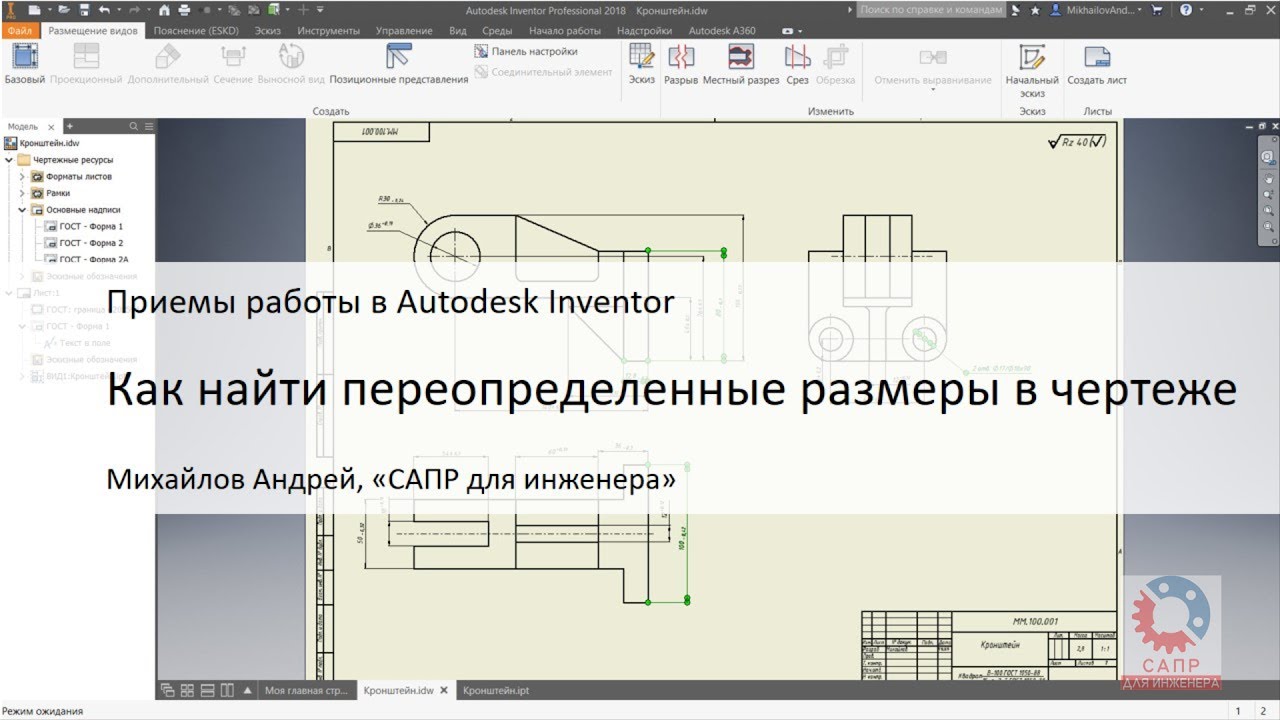Open Панель настройки command
The height and width of the screenshot is (720, 1280).
tap(527, 51)
